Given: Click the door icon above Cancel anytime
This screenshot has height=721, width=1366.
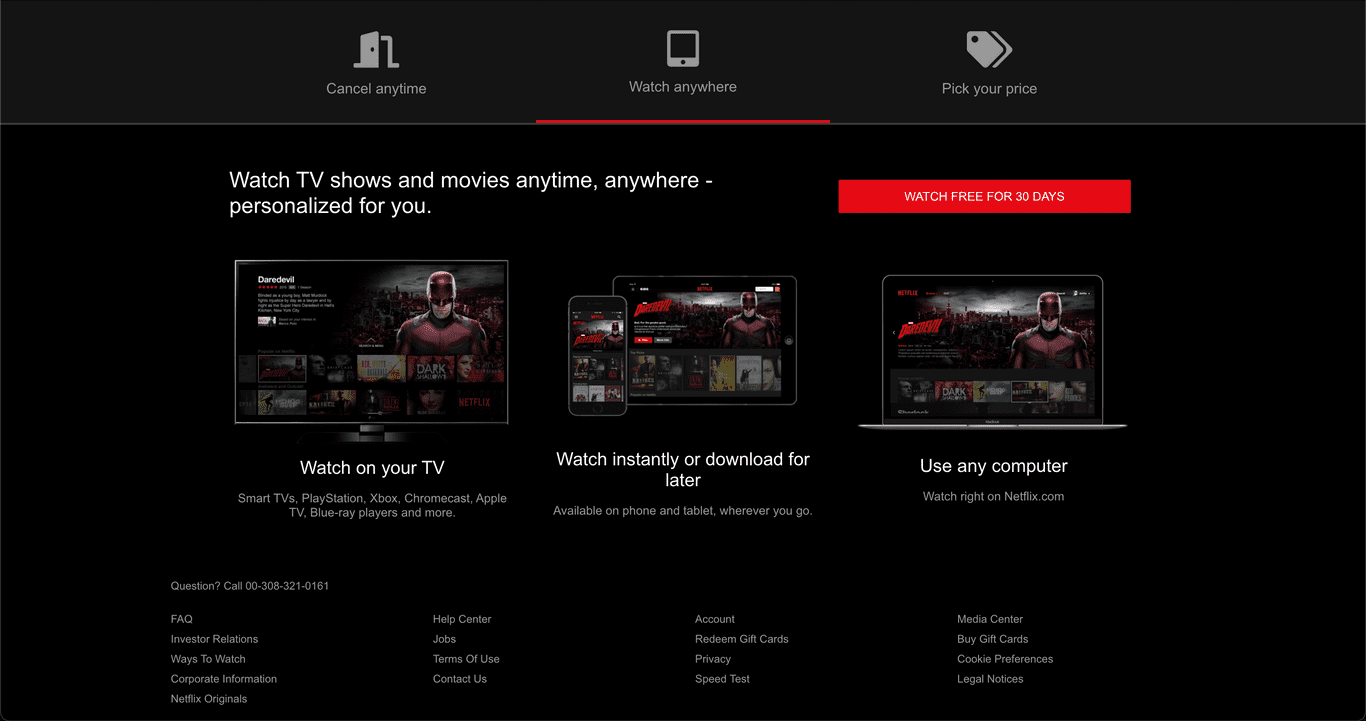Looking at the screenshot, I should pyautogui.click(x=376, y=49).
